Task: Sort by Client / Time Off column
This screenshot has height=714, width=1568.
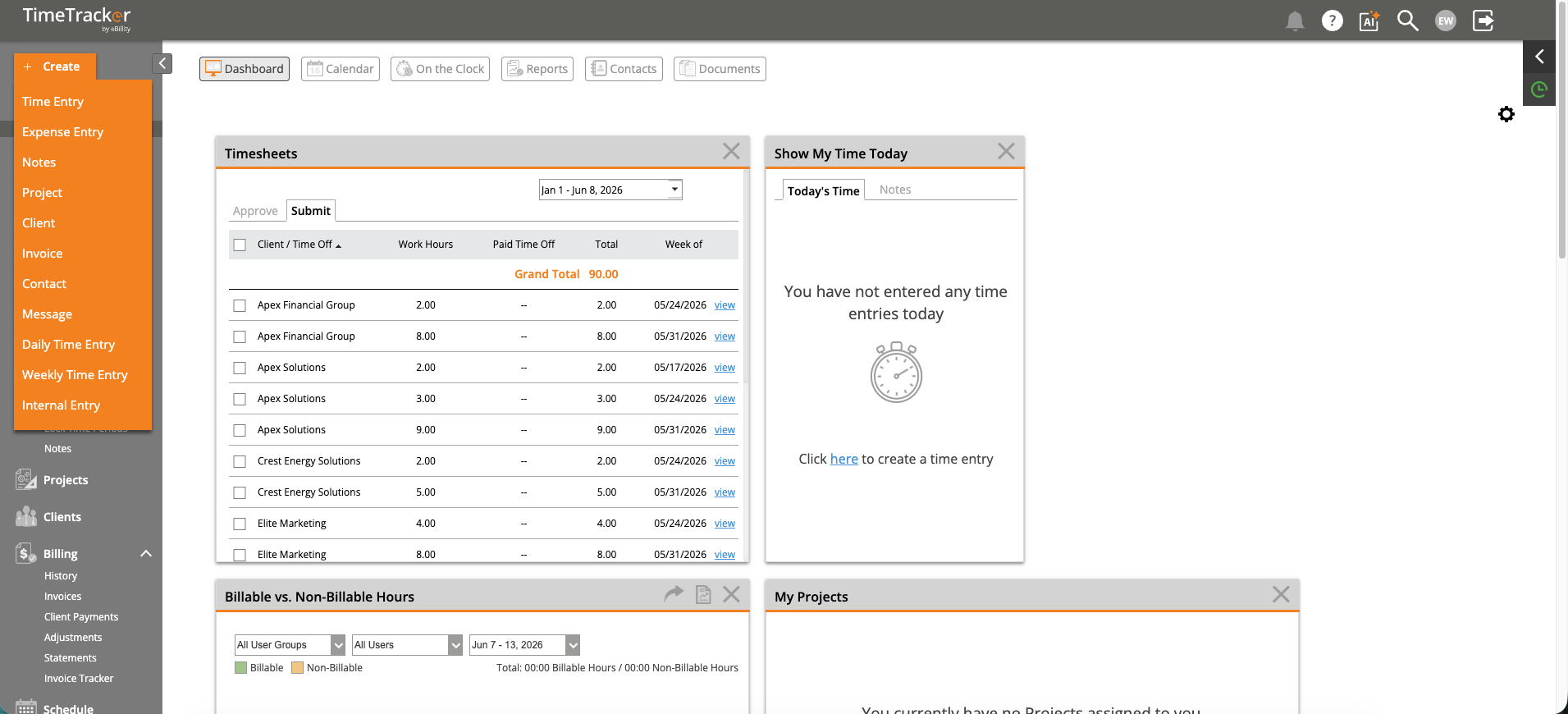Action: tap(299, 245)
